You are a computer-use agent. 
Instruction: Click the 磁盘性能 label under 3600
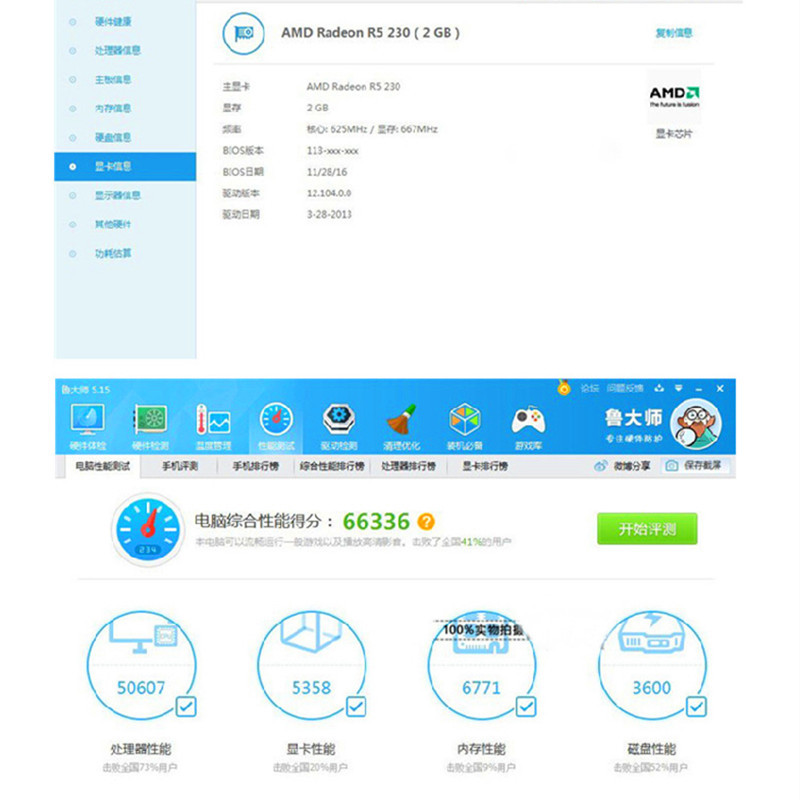click(652, 749)
